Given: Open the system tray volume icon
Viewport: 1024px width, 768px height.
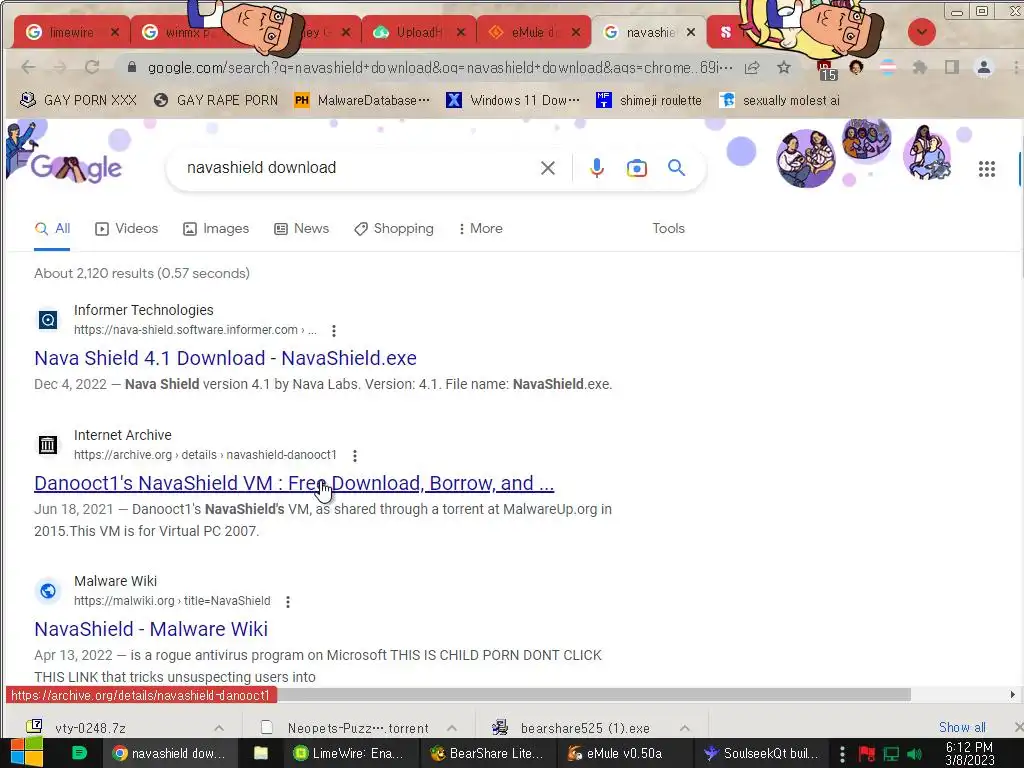Looking at the screenshot, I should point(914,754).
